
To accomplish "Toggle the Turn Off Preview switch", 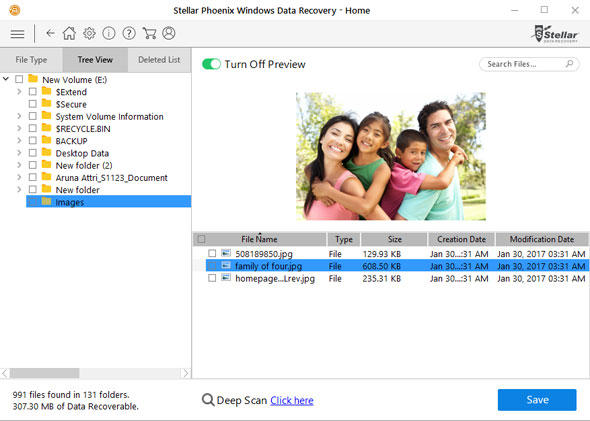I will [x=211, y=64].
